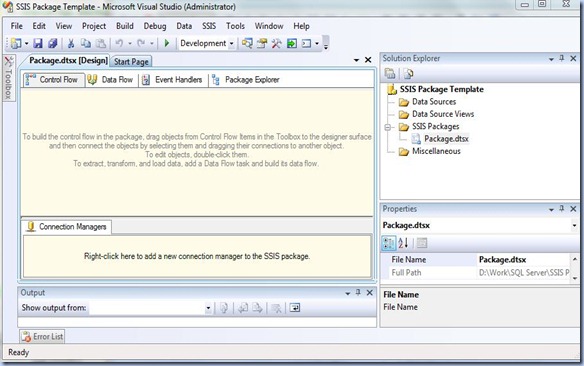Open the Redo history dropdown arrow
Viewport: 584px width, 366px height.
pos(152,44)
